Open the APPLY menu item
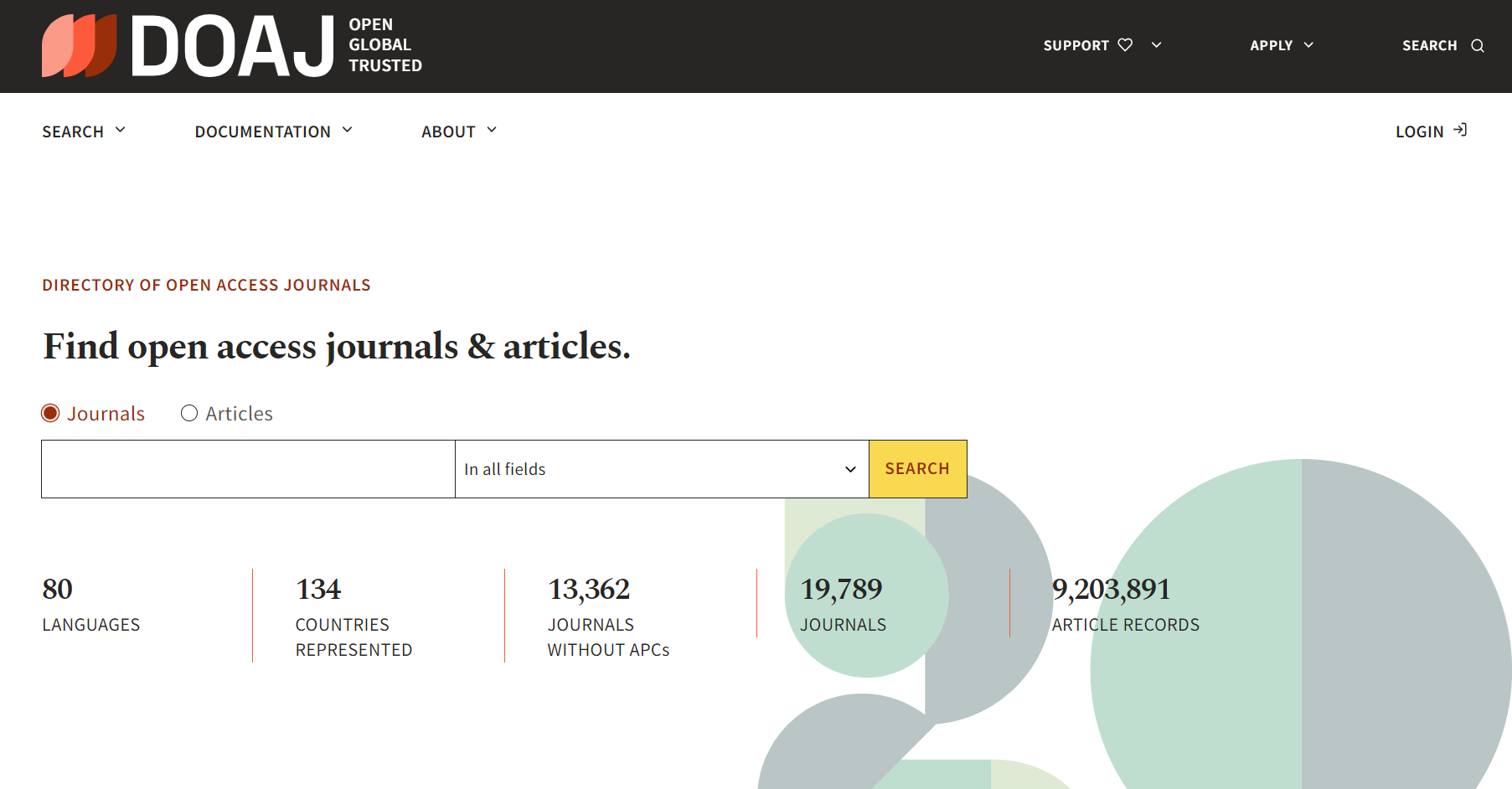The image size is (1512, 789). coord(1271,45)
